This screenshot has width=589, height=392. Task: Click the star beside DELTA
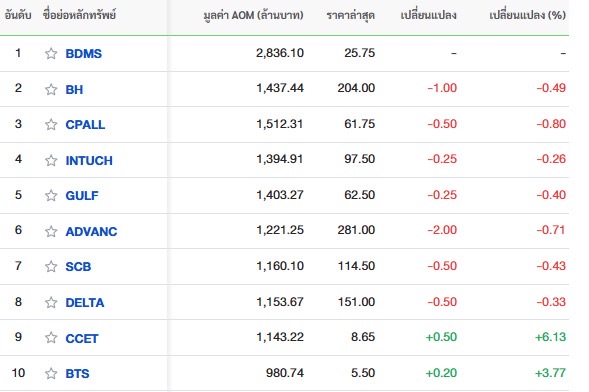[51, 302]
